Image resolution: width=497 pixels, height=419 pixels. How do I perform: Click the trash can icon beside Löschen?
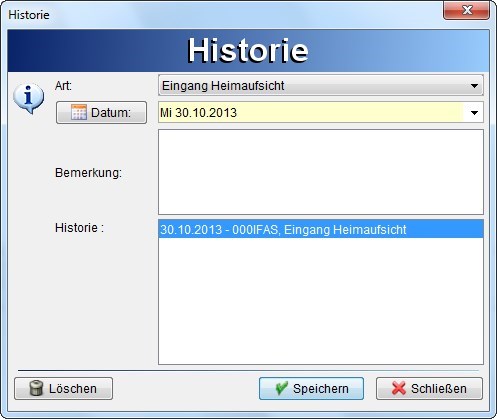point(36,388)
